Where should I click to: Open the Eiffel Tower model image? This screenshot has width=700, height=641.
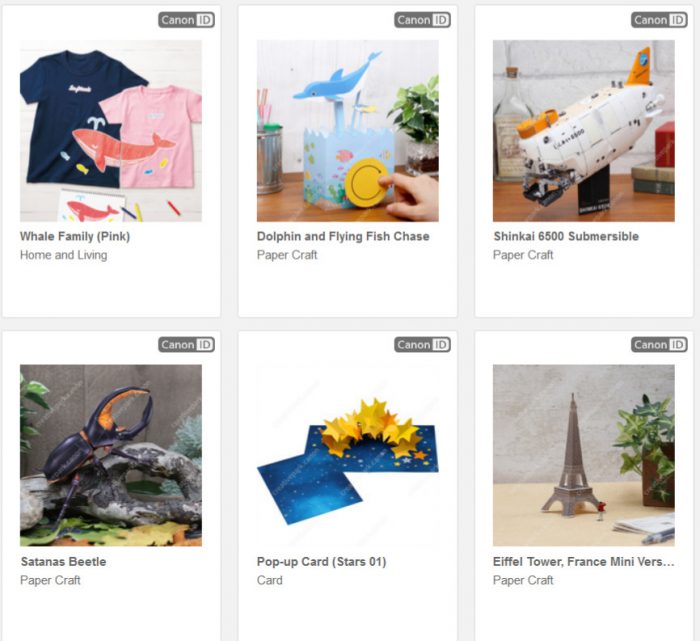583,455
